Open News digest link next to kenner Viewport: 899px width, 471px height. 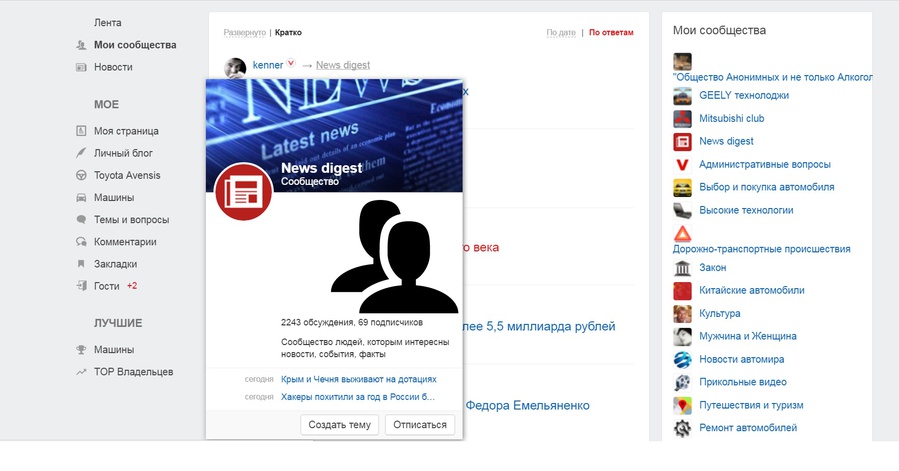343,65
